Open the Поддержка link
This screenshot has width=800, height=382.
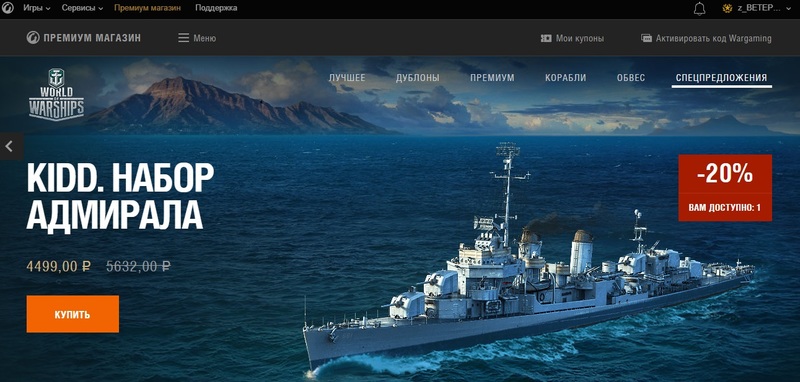coord(216,8)
